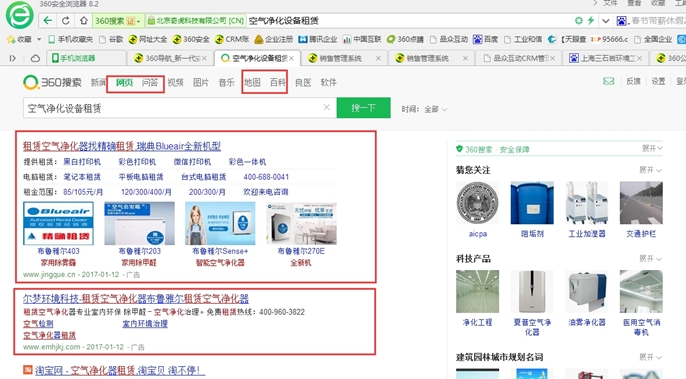Switch to the 手机浏览器 tab
Image resolution: width=686 pixels, height=379 pixels.
(87, 58)
